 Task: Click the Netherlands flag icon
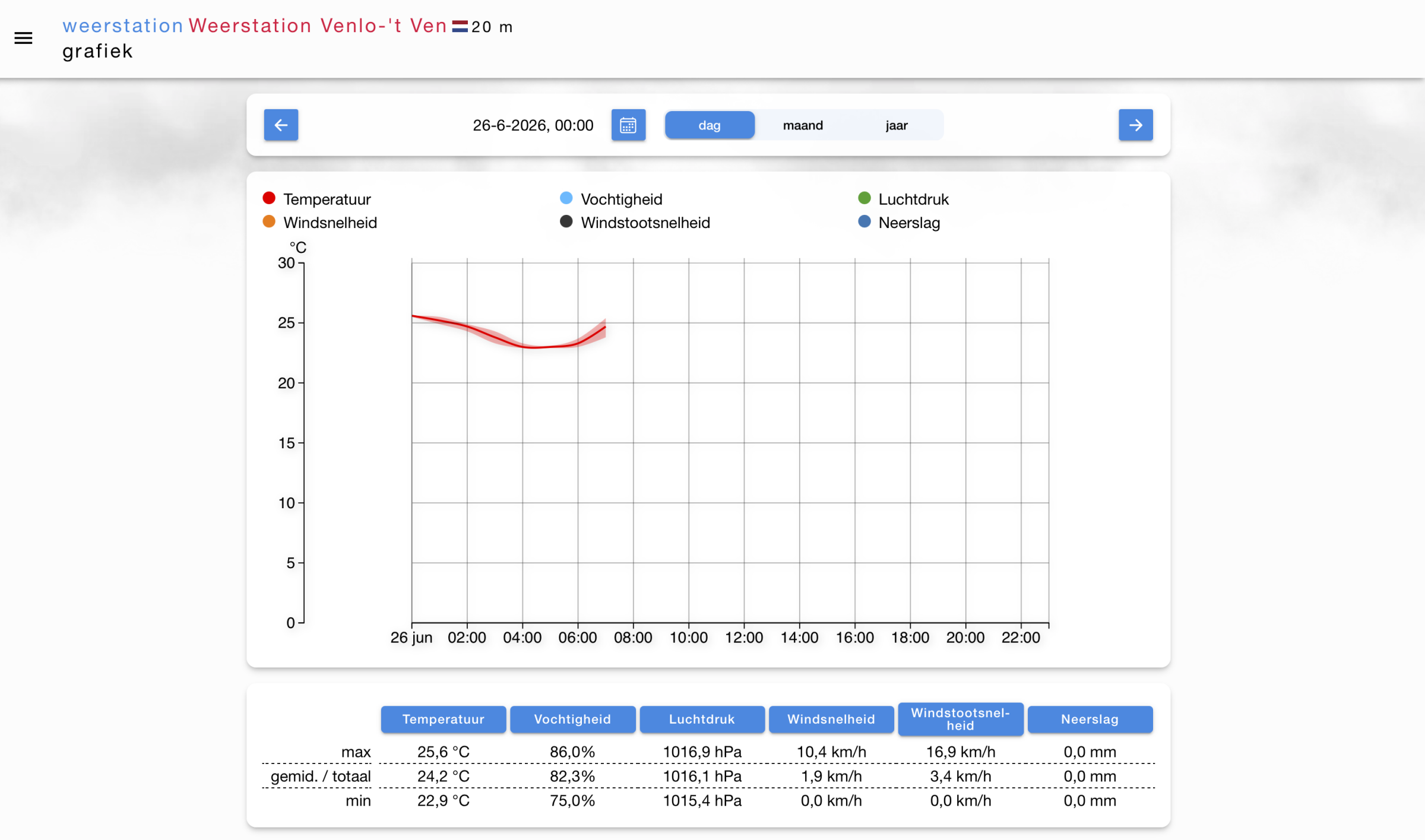(x=460, y=27)
